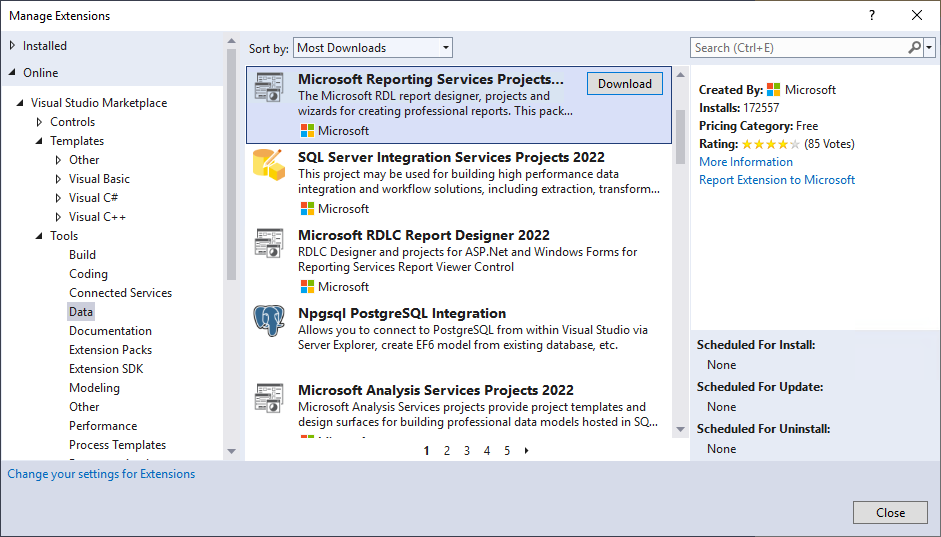Click the Microsoft logo under Reporting Services Projects
The image size is (941, 537).
307,131
